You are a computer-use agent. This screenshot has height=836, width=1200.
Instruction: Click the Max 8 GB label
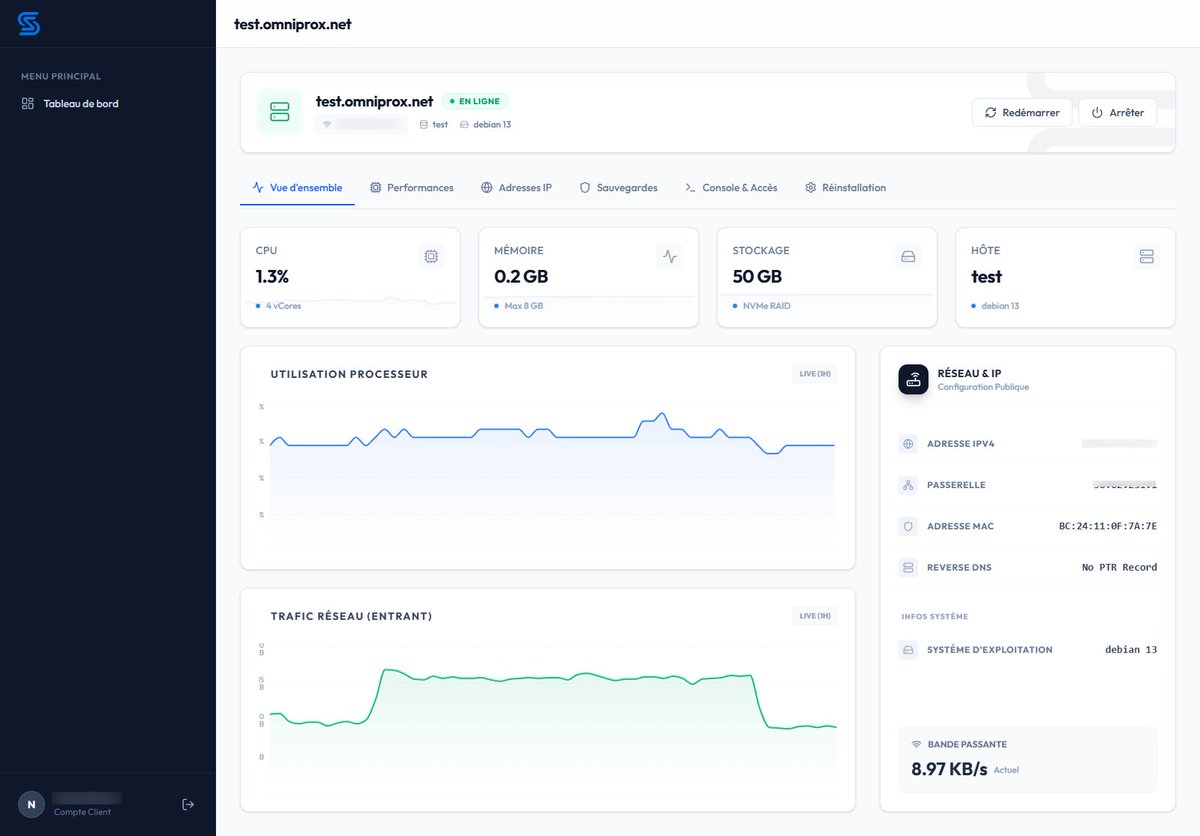point(526,306)
